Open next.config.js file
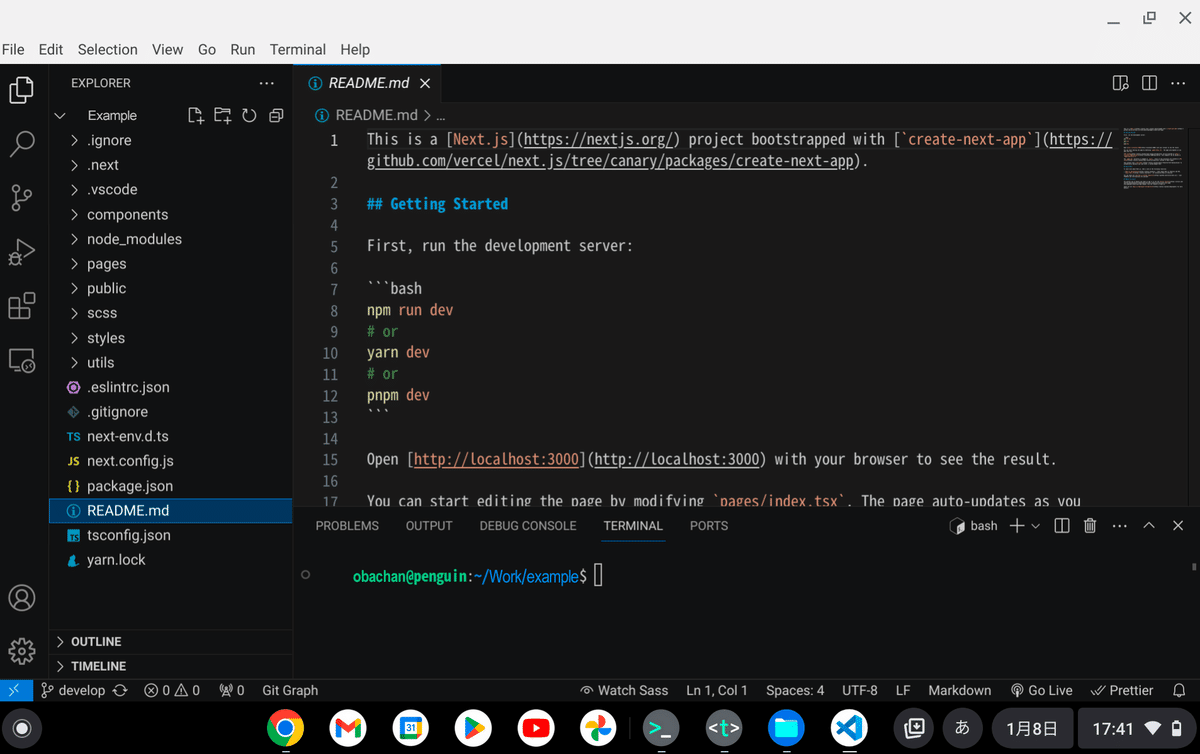Screen dimensions: 1200x754 [x=170, y=461]
